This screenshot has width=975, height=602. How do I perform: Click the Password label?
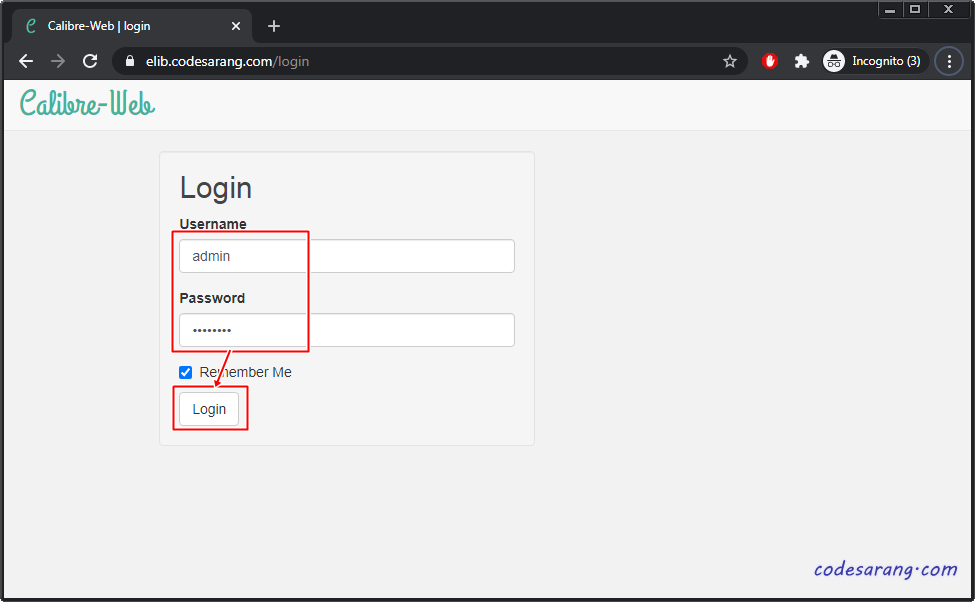click(x=212, y=298)
